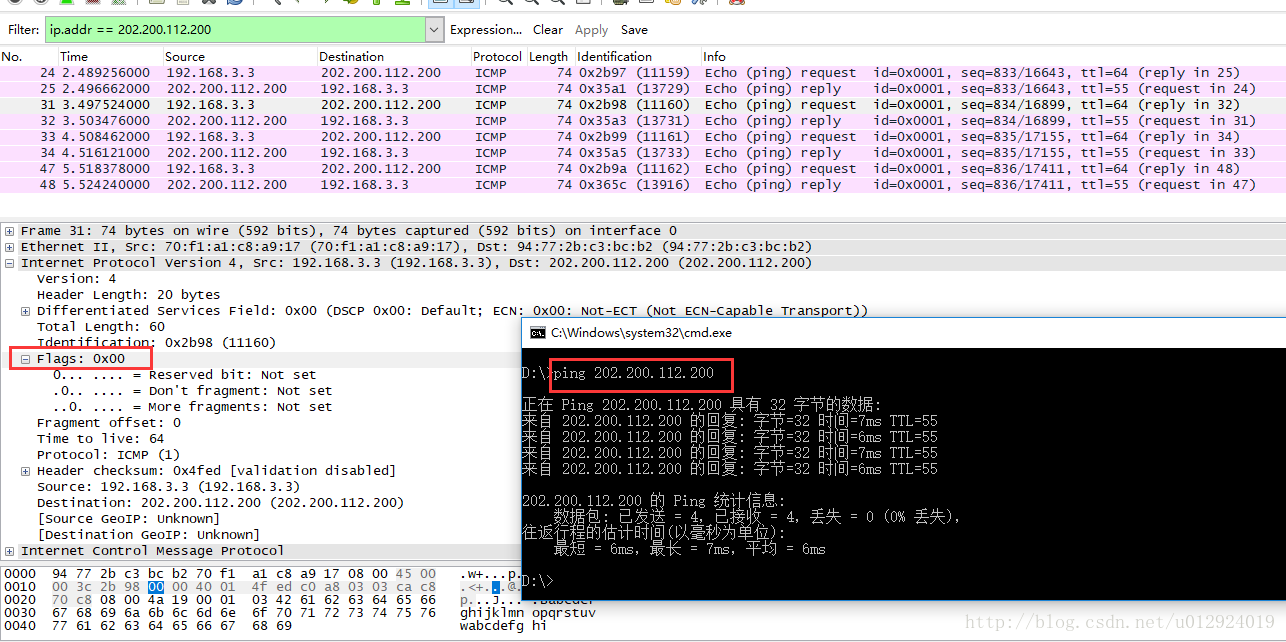Viewport: 1286px width, 642px height.
Task: Select packet number 32 in the list
Action: point(643,121)
